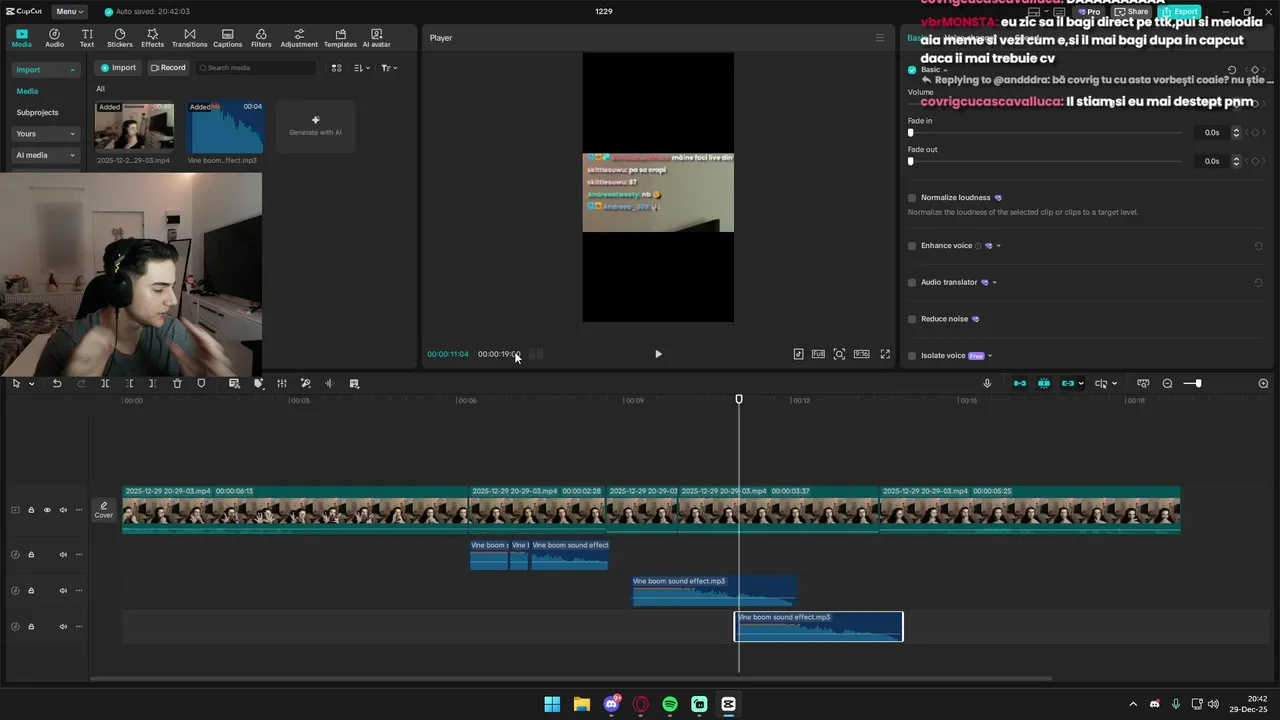Click the player ratio icon

(861, 354)
